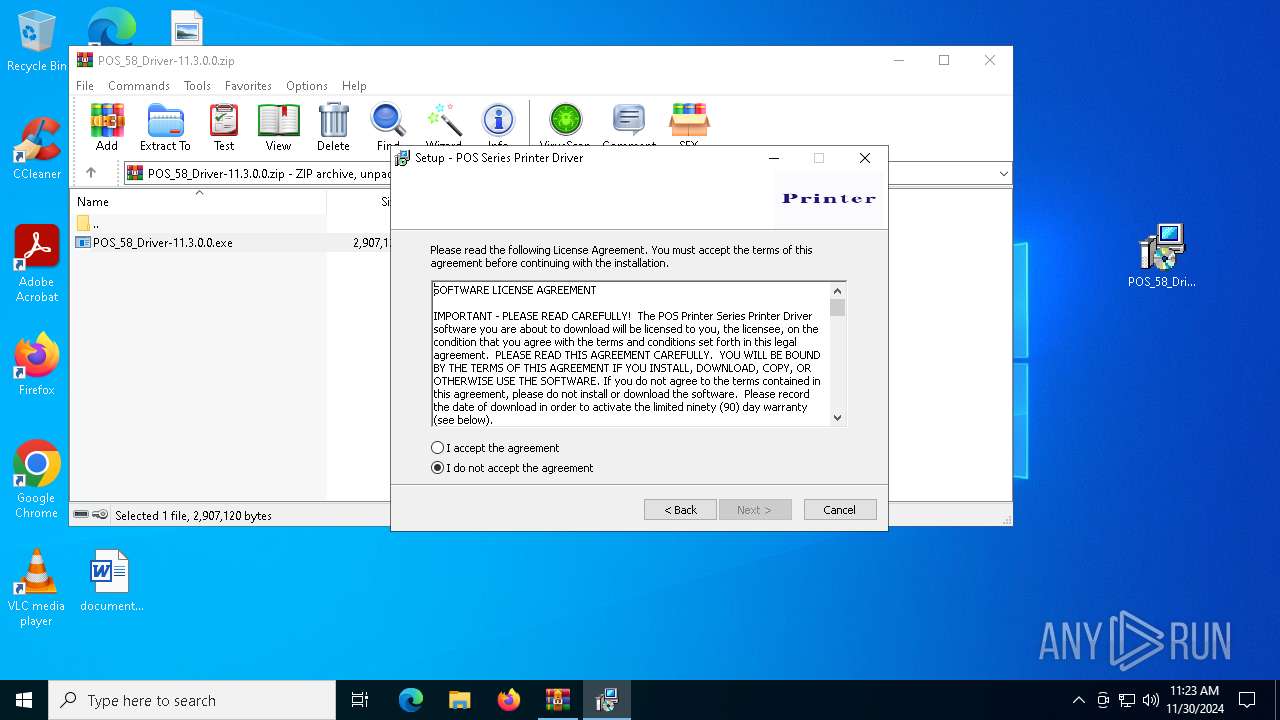This screenshot has height=720, width=1280.
Task: Click the Back button in setup
Action: pyautogui.click(x=680, y=509)
